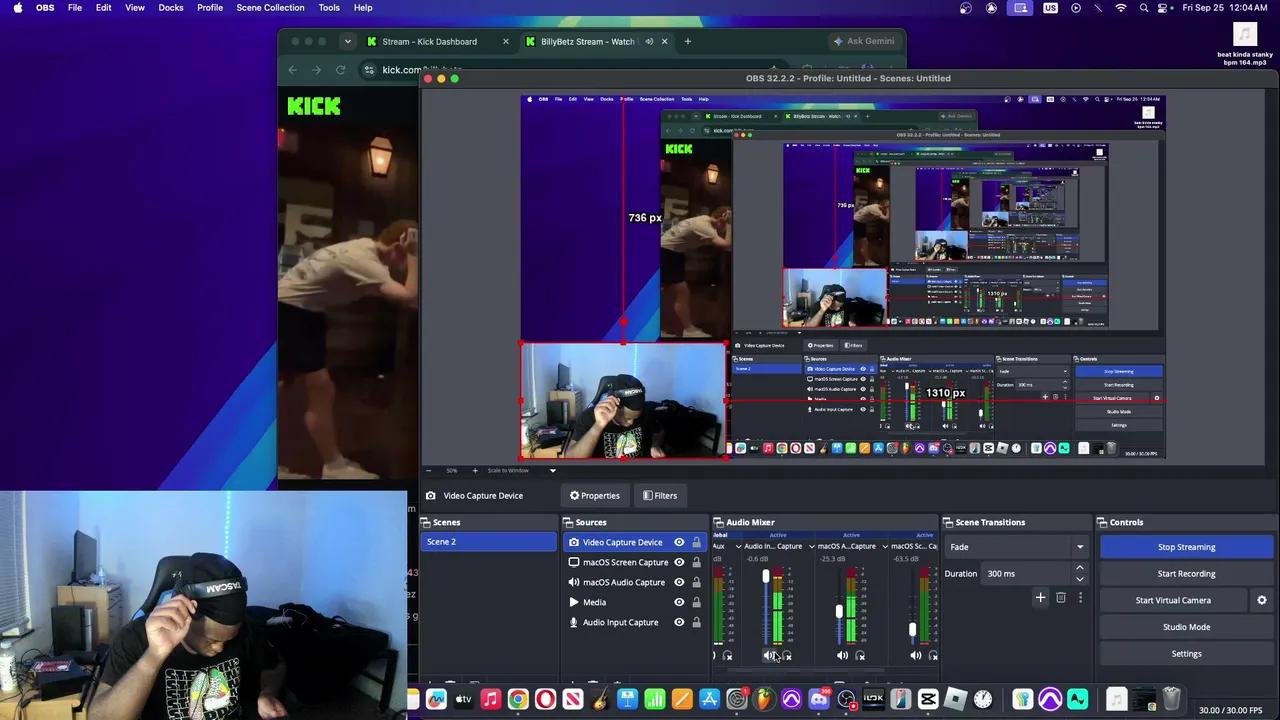The height and width of the screenshot is (720, 1280).
Task: Launch Opera browser from the dock
Action: click(x=545, y=700)
